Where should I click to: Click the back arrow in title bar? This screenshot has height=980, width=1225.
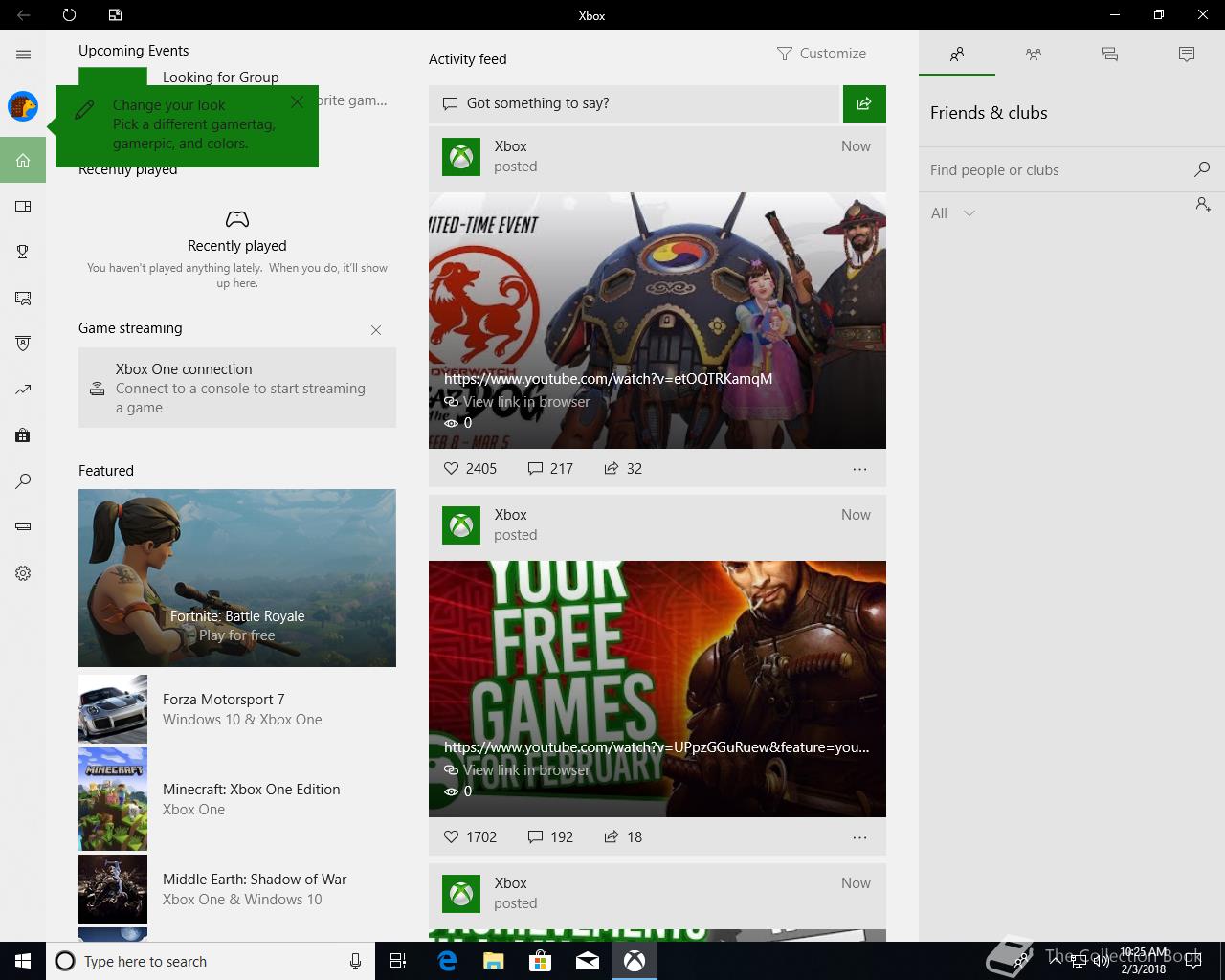coord(23,15)
